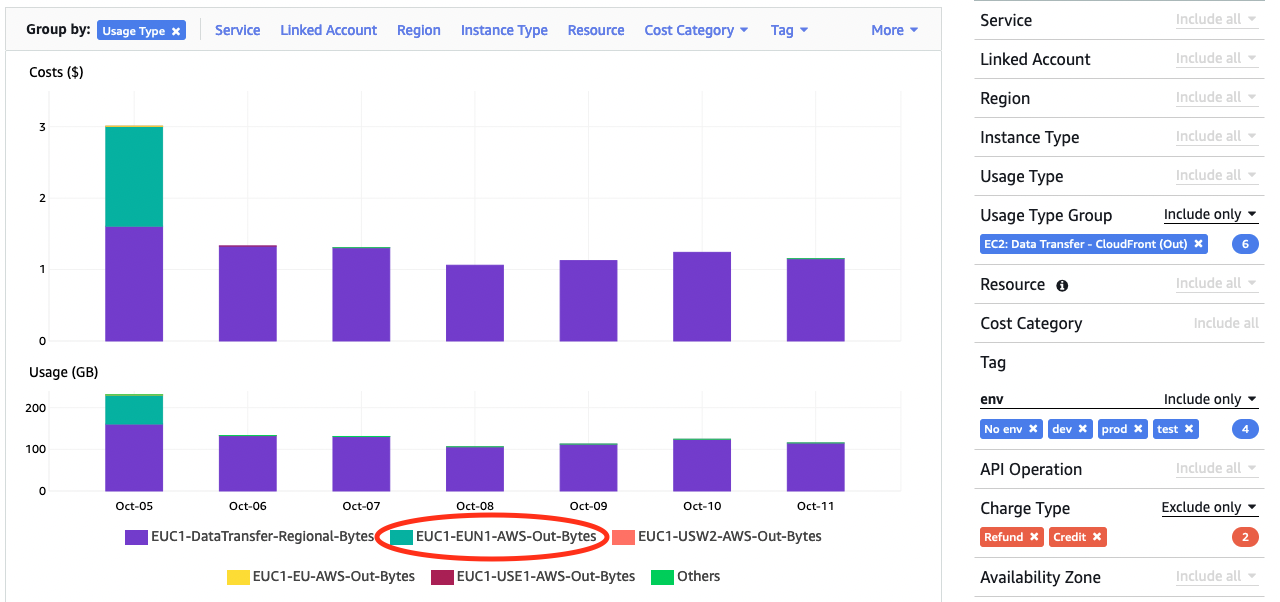Click the Oct-08 costs bar
This screenshot has width=1280, height=602.
(x=475, y=303)
